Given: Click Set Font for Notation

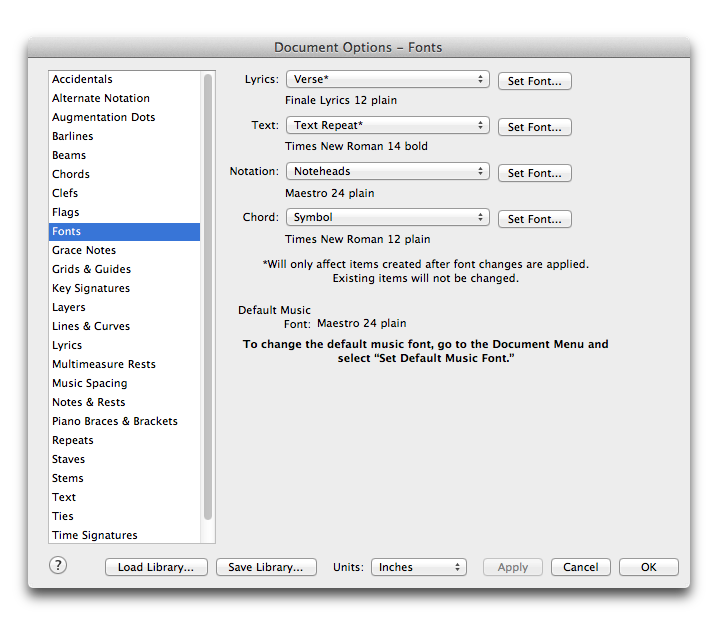Looking at the screenshot, I should (534, 173).
